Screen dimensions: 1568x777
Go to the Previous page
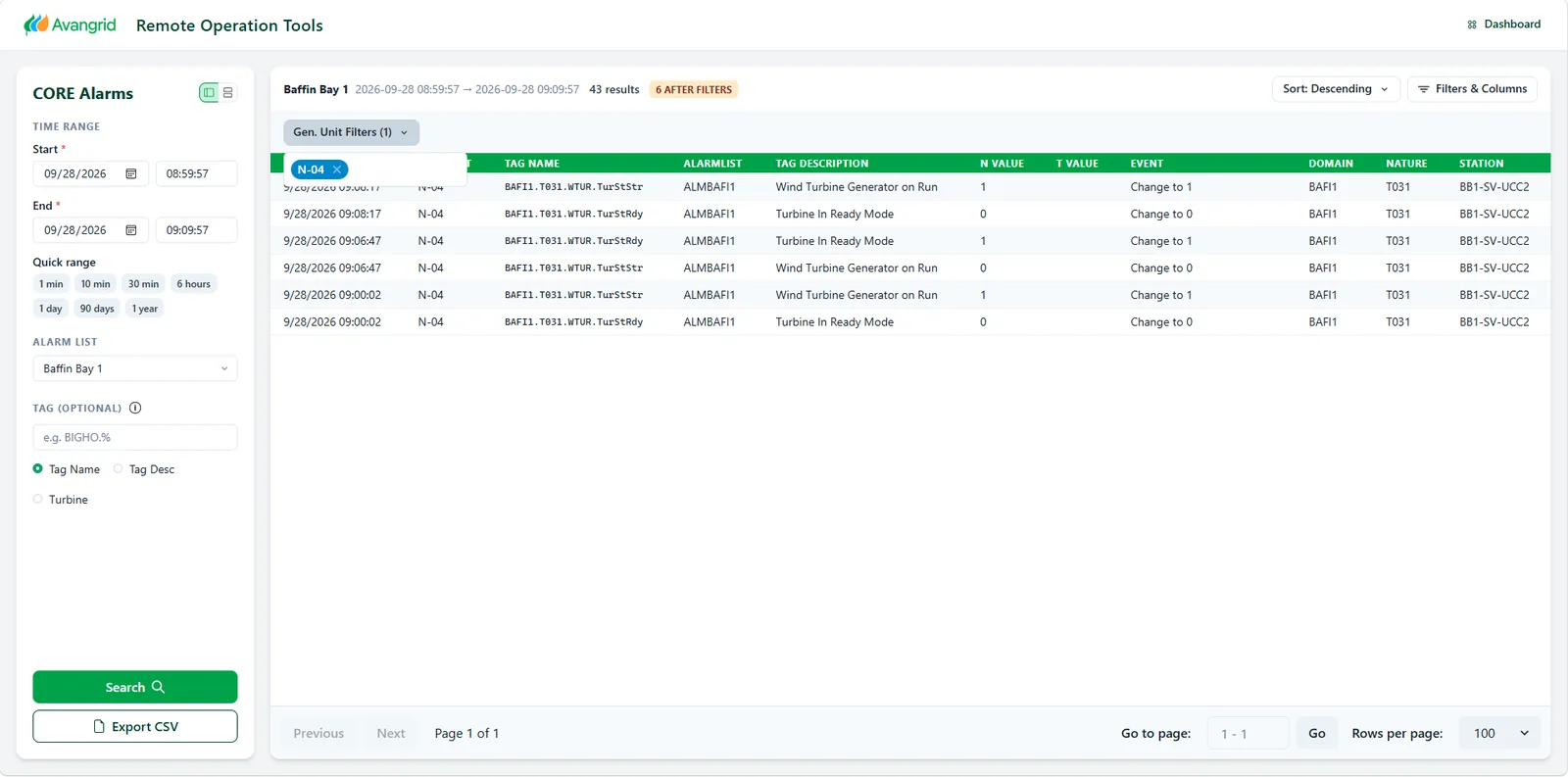[318, 734]
